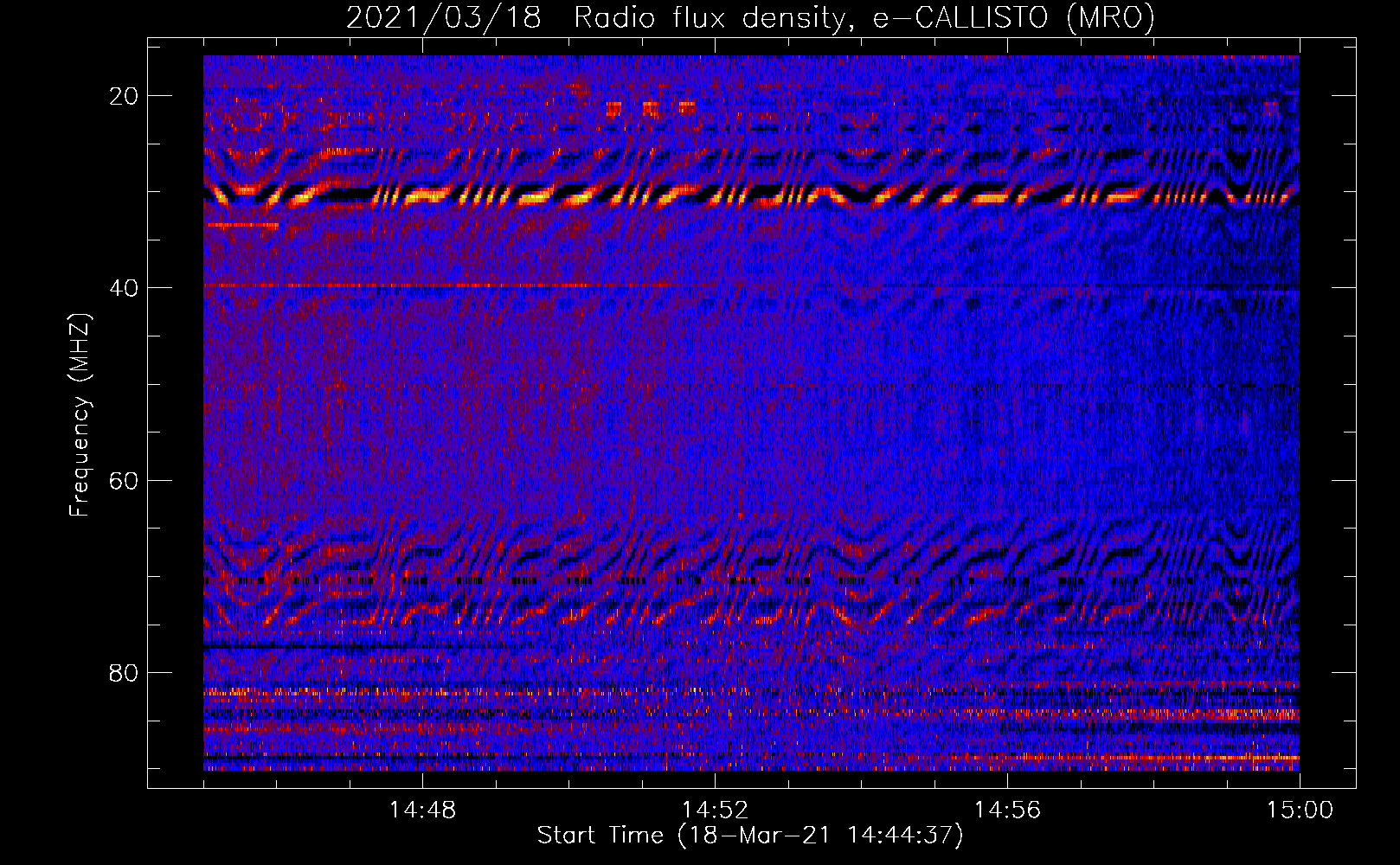Image resolution: width=1400 pixels, height=865 pixels.
Task: Click the 'Start Time (18-Mar-21 14:44:37)' axis label
Action: click(x=750, y=836)
